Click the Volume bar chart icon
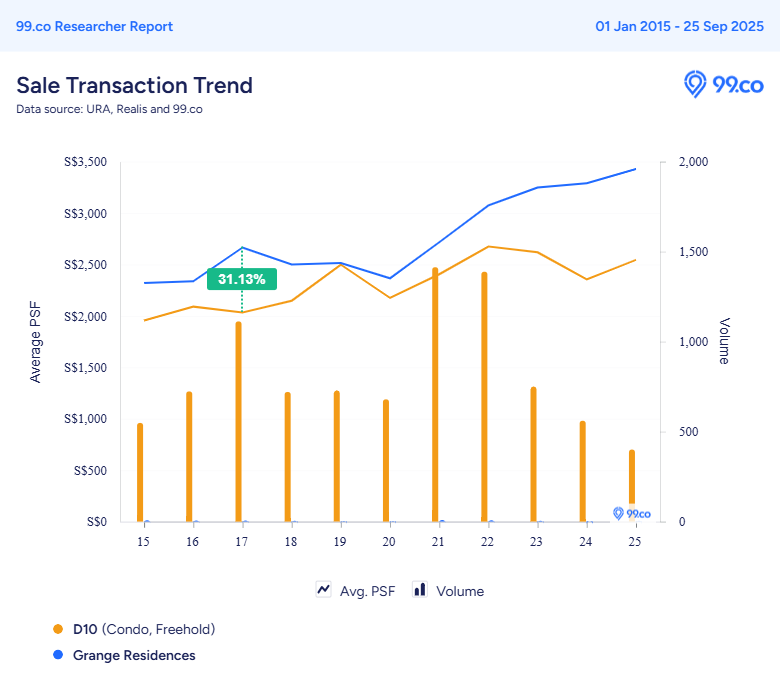 420,590
